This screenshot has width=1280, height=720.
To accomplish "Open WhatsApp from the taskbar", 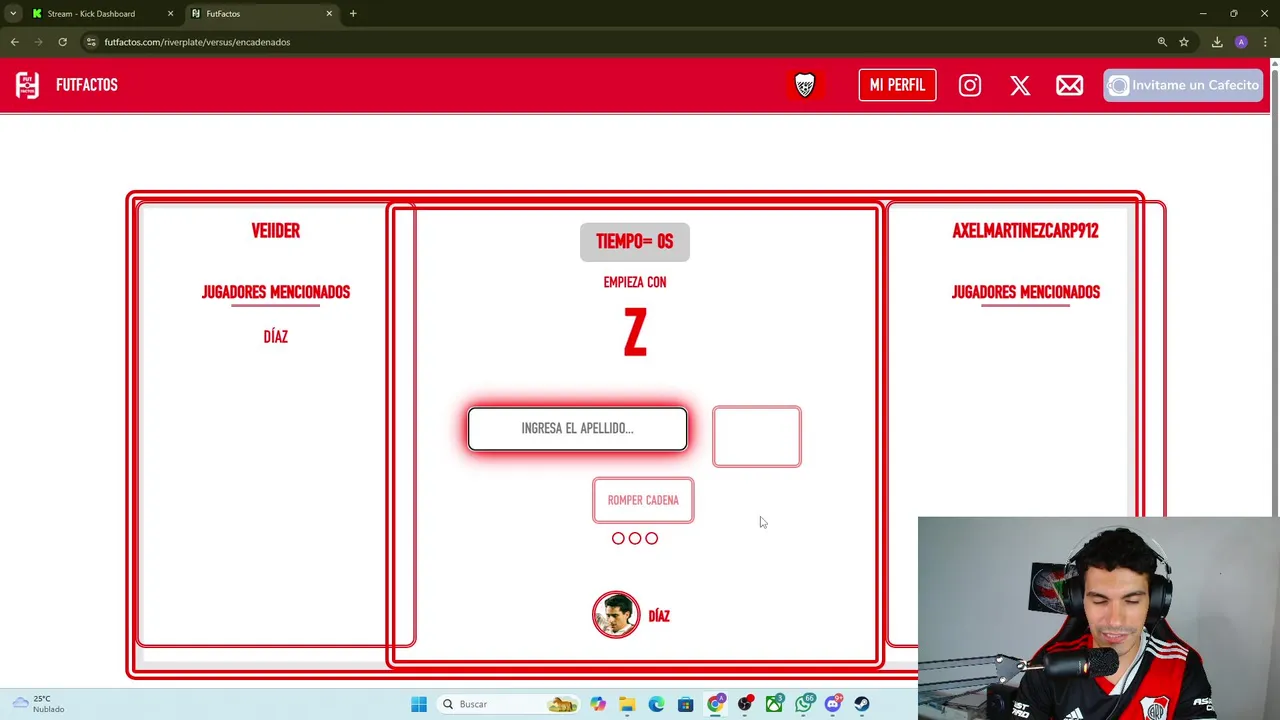I will [804, 704].
